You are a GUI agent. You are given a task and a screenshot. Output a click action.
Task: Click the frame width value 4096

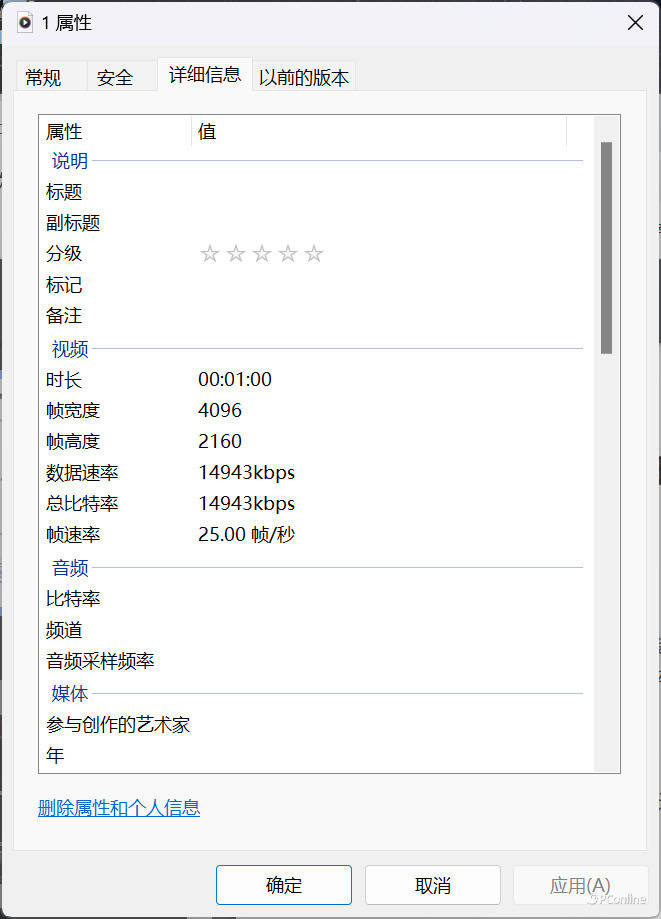point(220,410)
